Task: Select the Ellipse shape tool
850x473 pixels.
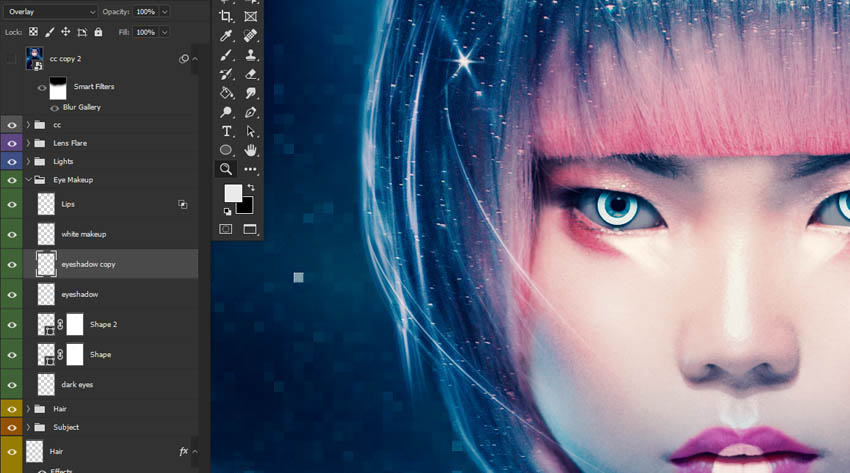Action: [x=226, y=150]
